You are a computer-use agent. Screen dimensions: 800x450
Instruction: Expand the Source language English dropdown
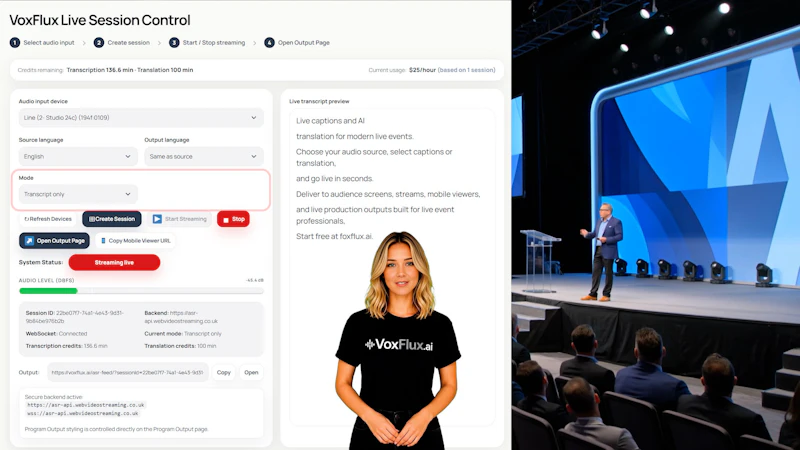coord(78,157)
